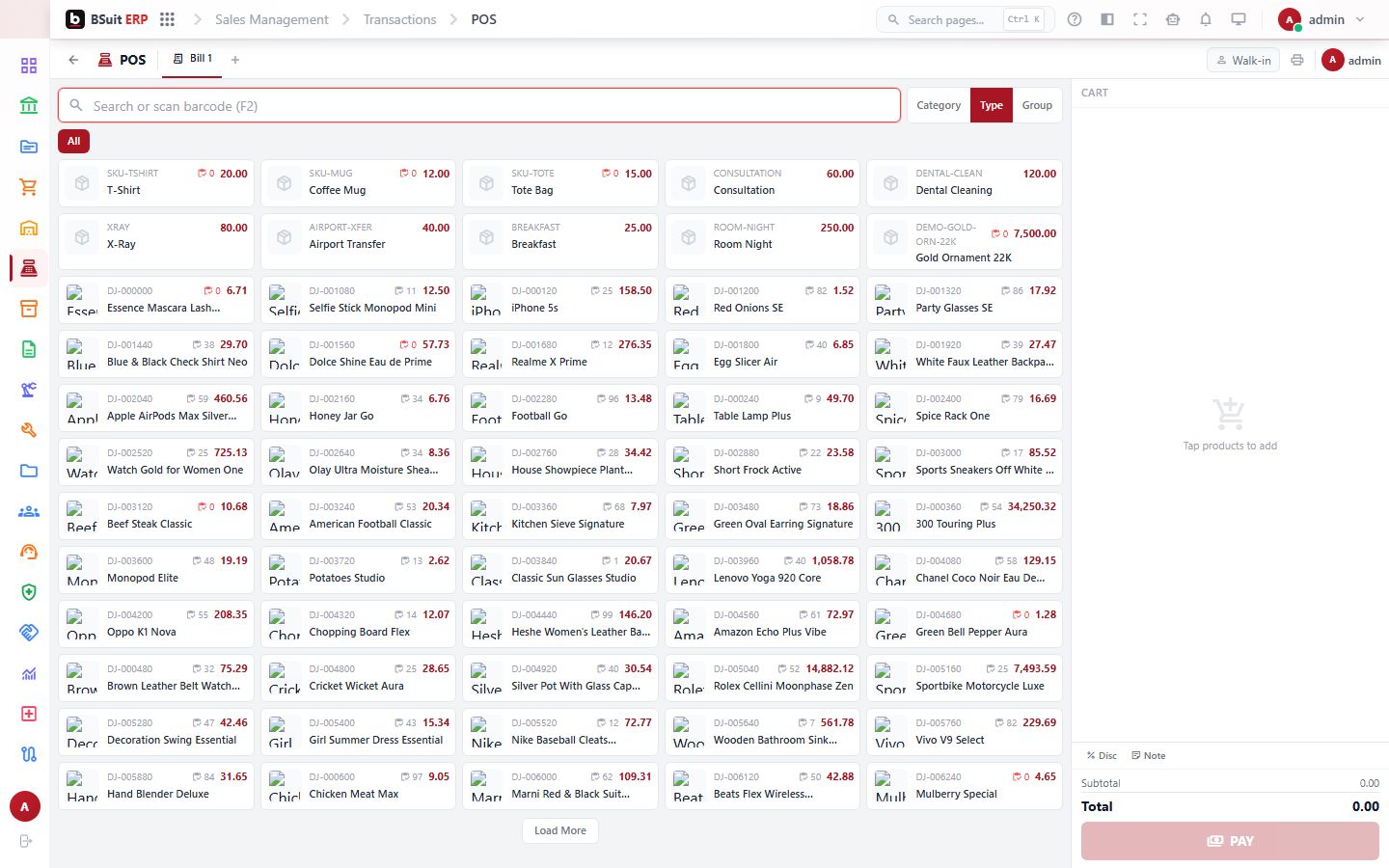The image size is (1389, 868).
Task: Add Coffee Mug product to cart
Action: coord(358,183)
